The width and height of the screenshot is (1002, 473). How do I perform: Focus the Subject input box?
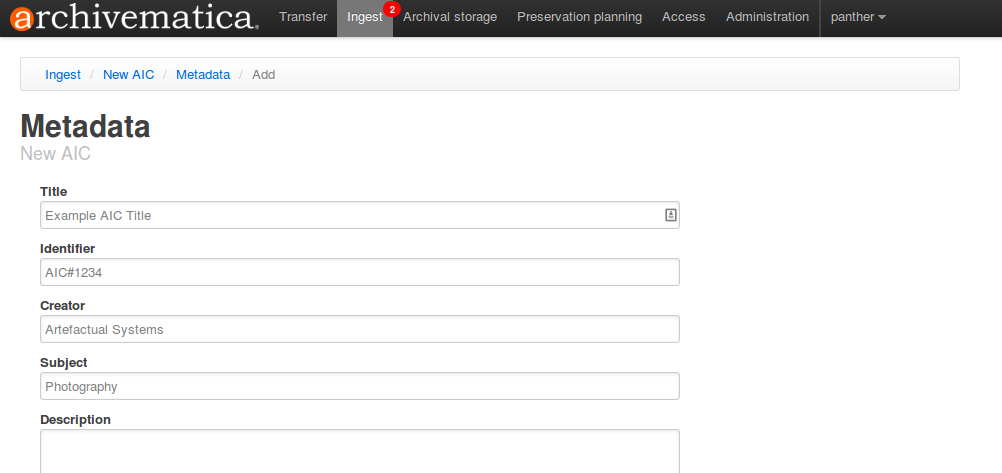[x=360, y=386]
